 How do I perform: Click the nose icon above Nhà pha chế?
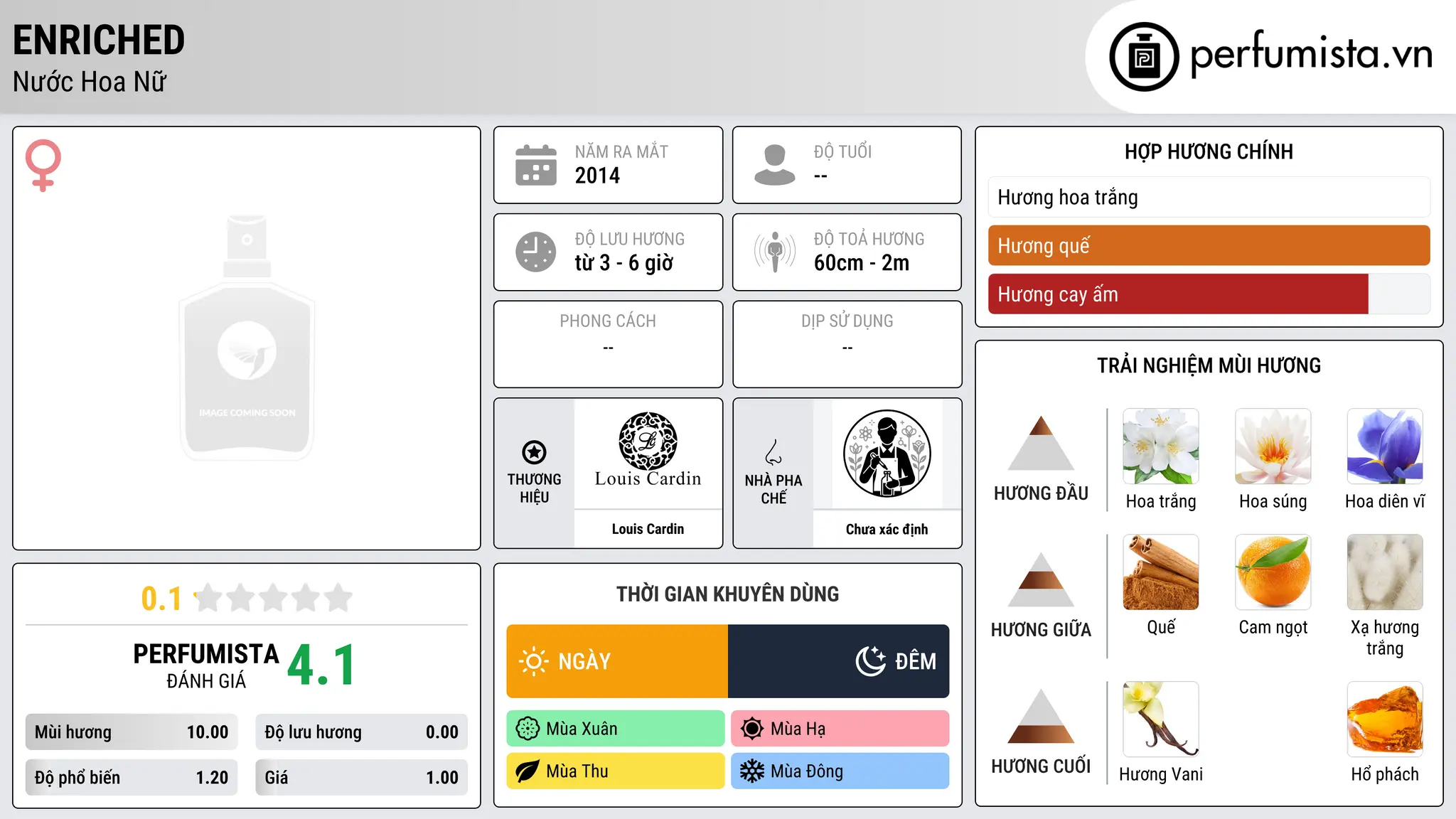tap(773, 452)
